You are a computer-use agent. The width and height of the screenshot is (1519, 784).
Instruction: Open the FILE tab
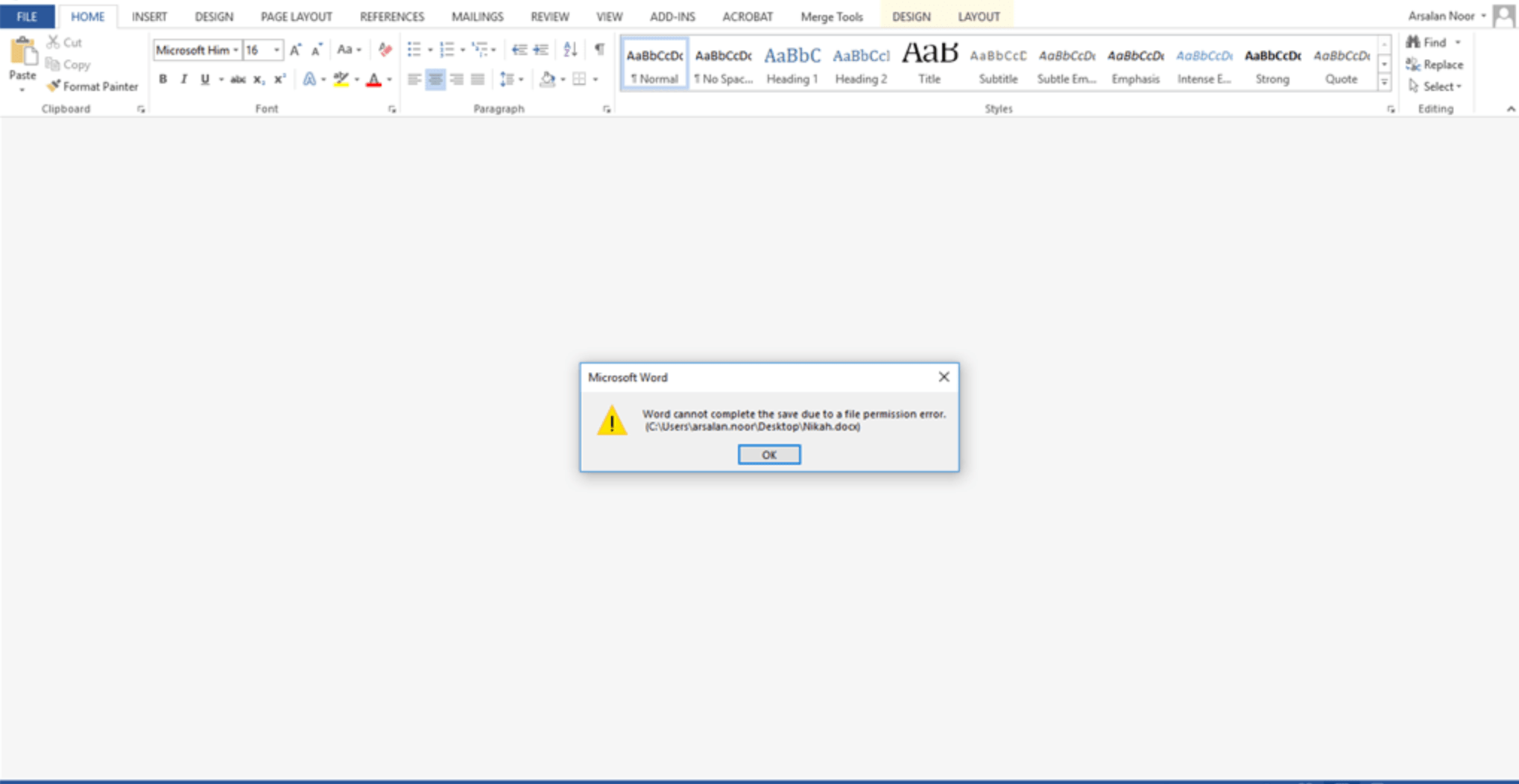[27, 16]
